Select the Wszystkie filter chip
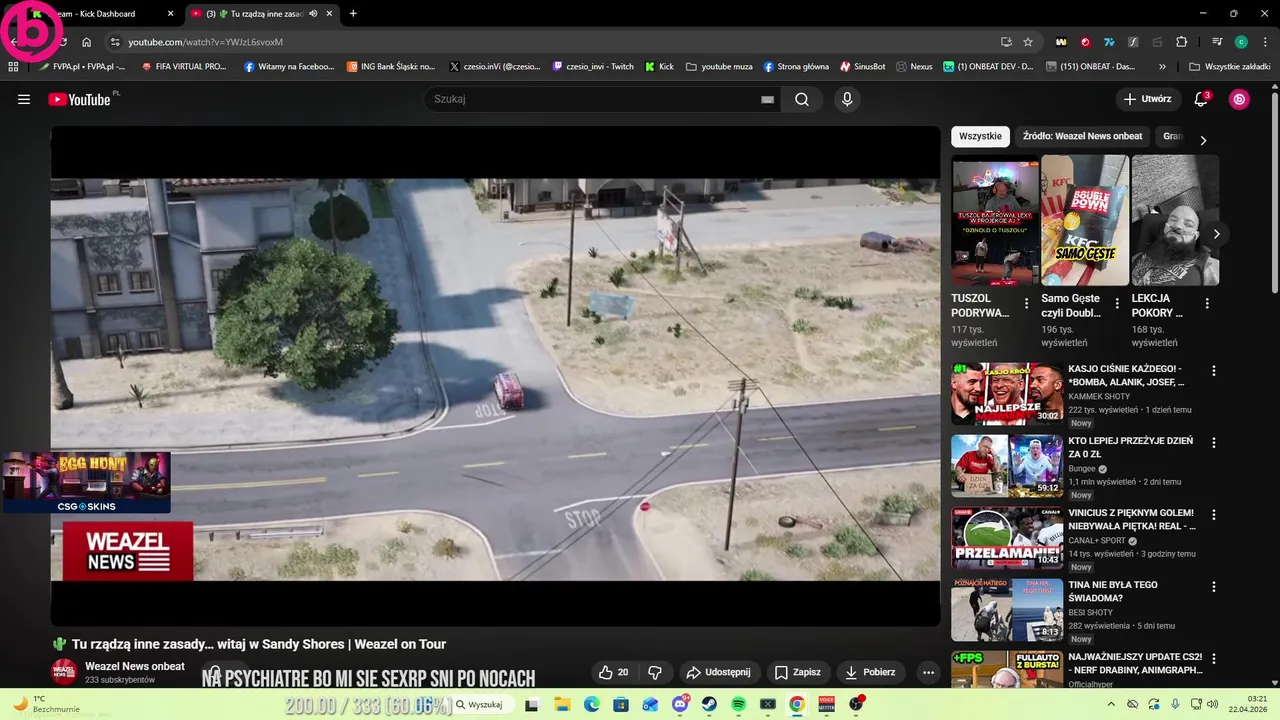The image size is (1280, 720). pos(980,136)
